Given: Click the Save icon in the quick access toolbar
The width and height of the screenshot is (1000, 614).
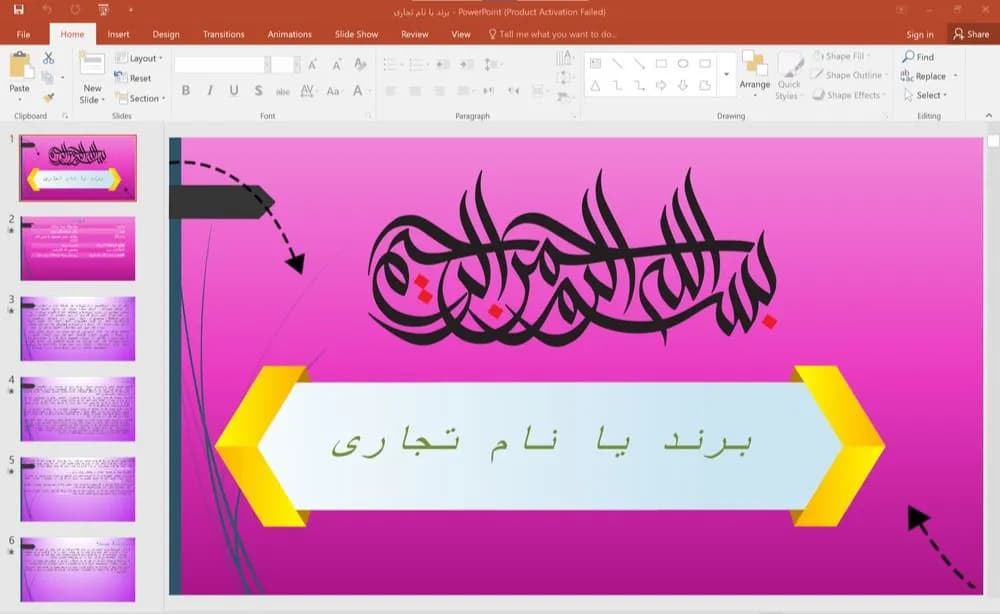Looking at the screenshot, I should click(18, 10).
